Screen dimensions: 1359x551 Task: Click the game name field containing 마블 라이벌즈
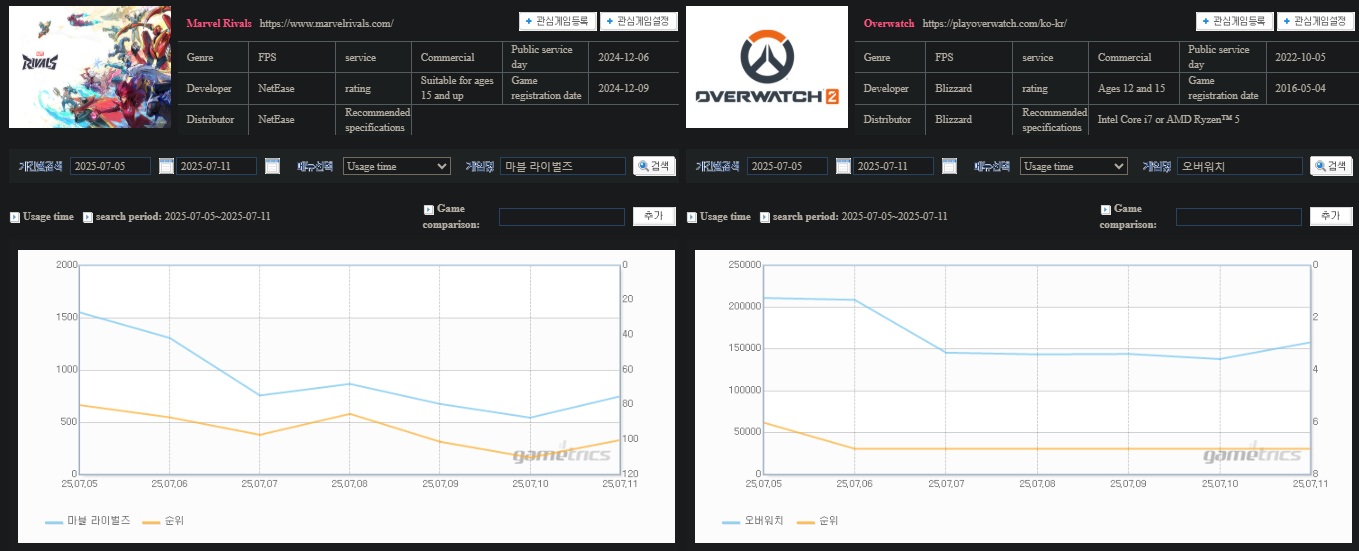(563, 166)
